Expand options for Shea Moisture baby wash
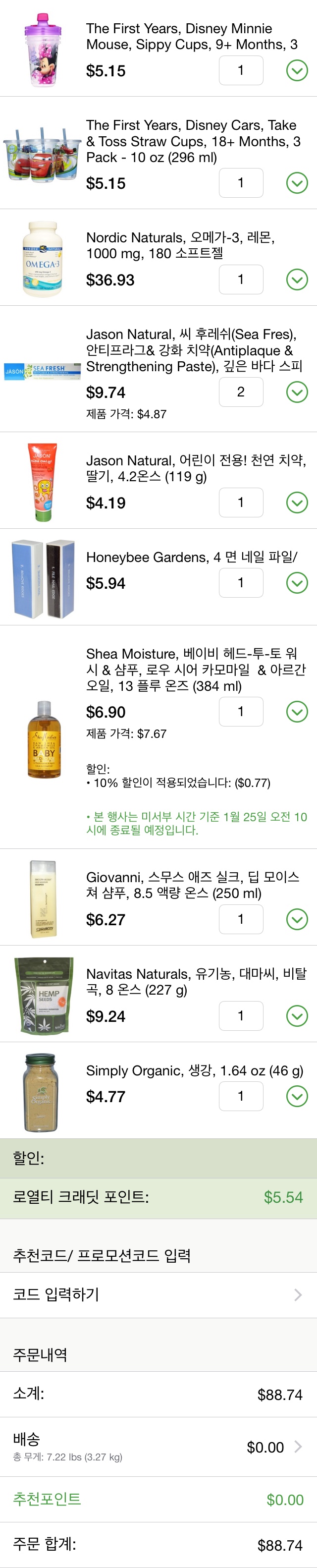 (296, 712)
